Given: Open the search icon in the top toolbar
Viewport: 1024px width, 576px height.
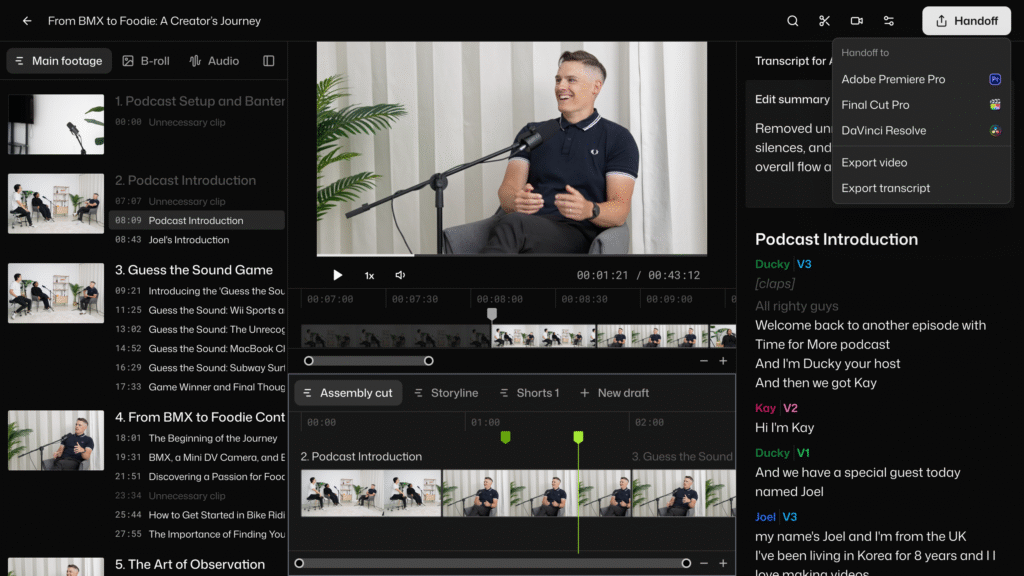Looking at the screenshot, I should click(x=792, y=20).
